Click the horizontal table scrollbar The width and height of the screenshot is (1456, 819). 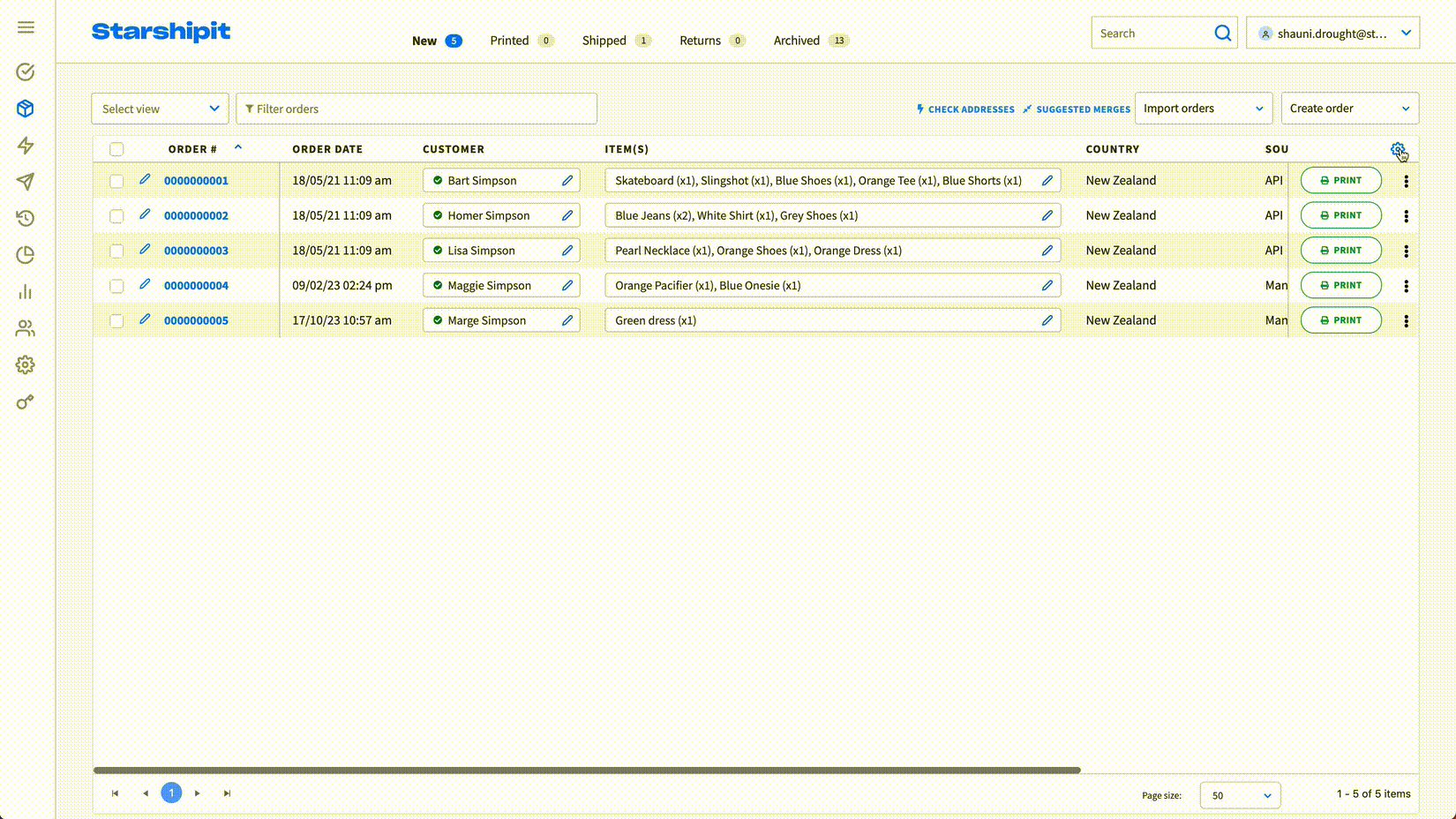click(587, 770)
